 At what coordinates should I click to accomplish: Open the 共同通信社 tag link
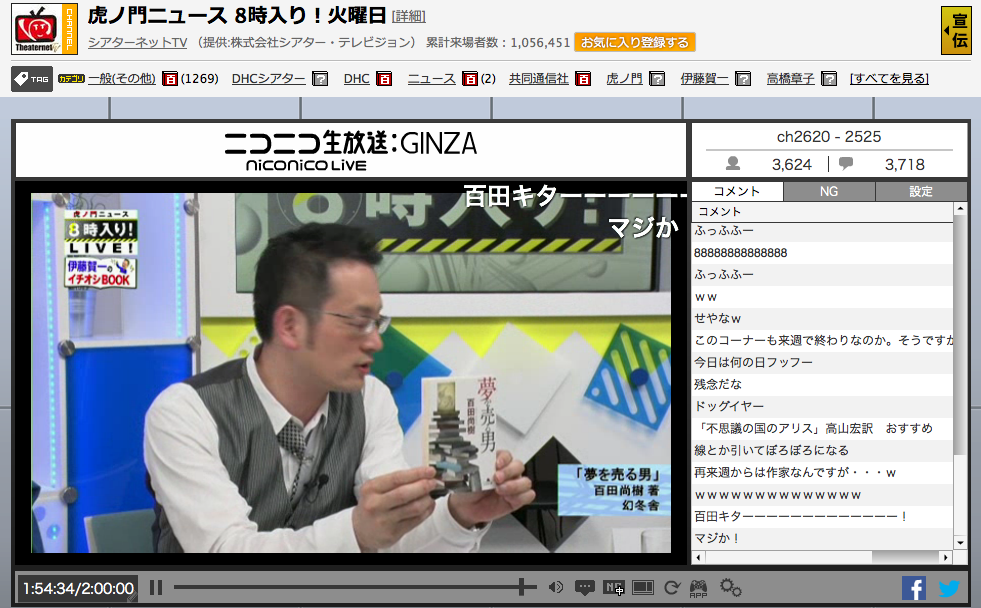tap(539, 79)
